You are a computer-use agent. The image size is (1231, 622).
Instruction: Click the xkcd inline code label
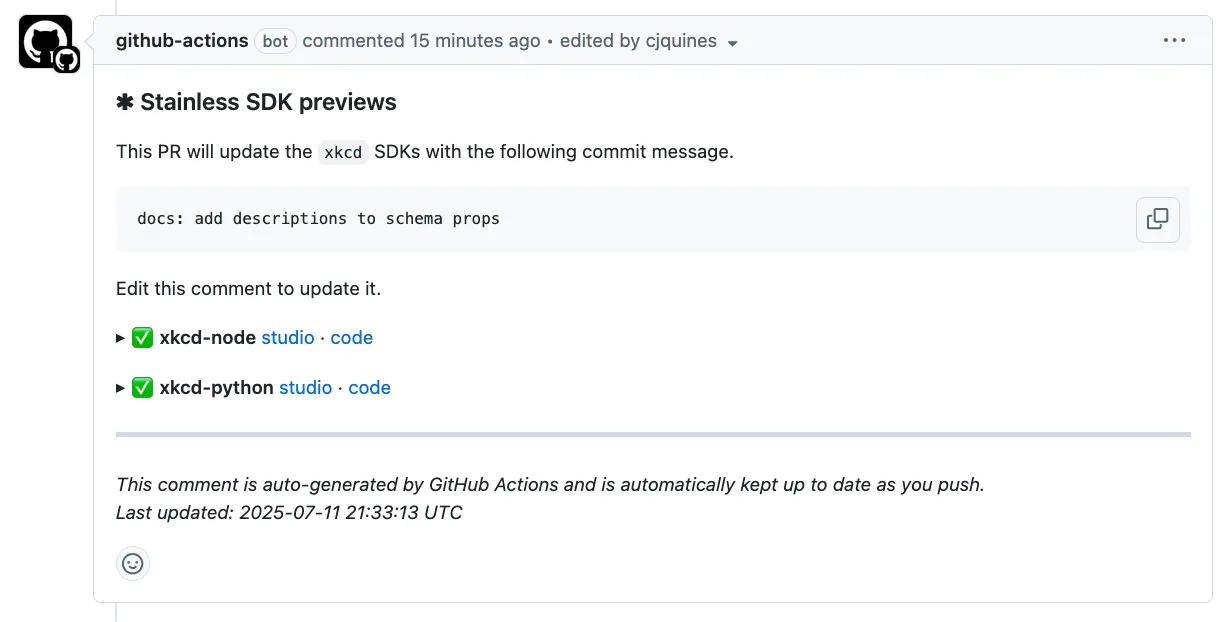pyautogui.click(x=343, y=152)
